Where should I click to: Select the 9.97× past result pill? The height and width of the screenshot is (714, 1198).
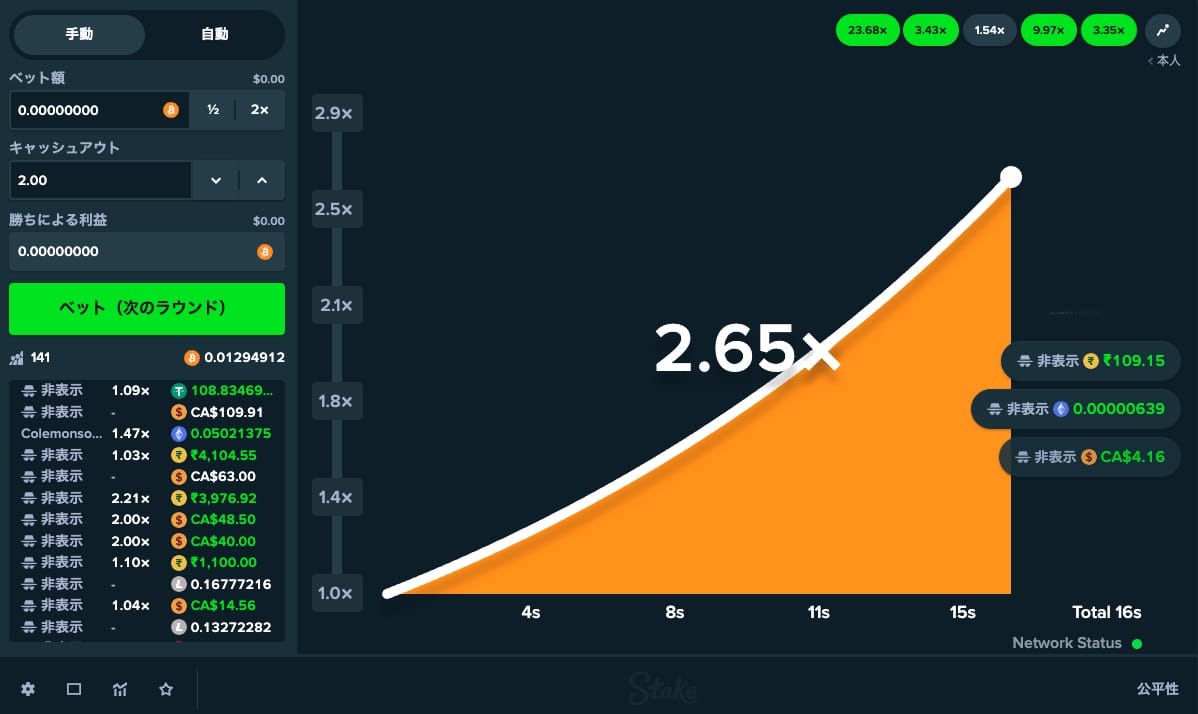pos(1048,31)
